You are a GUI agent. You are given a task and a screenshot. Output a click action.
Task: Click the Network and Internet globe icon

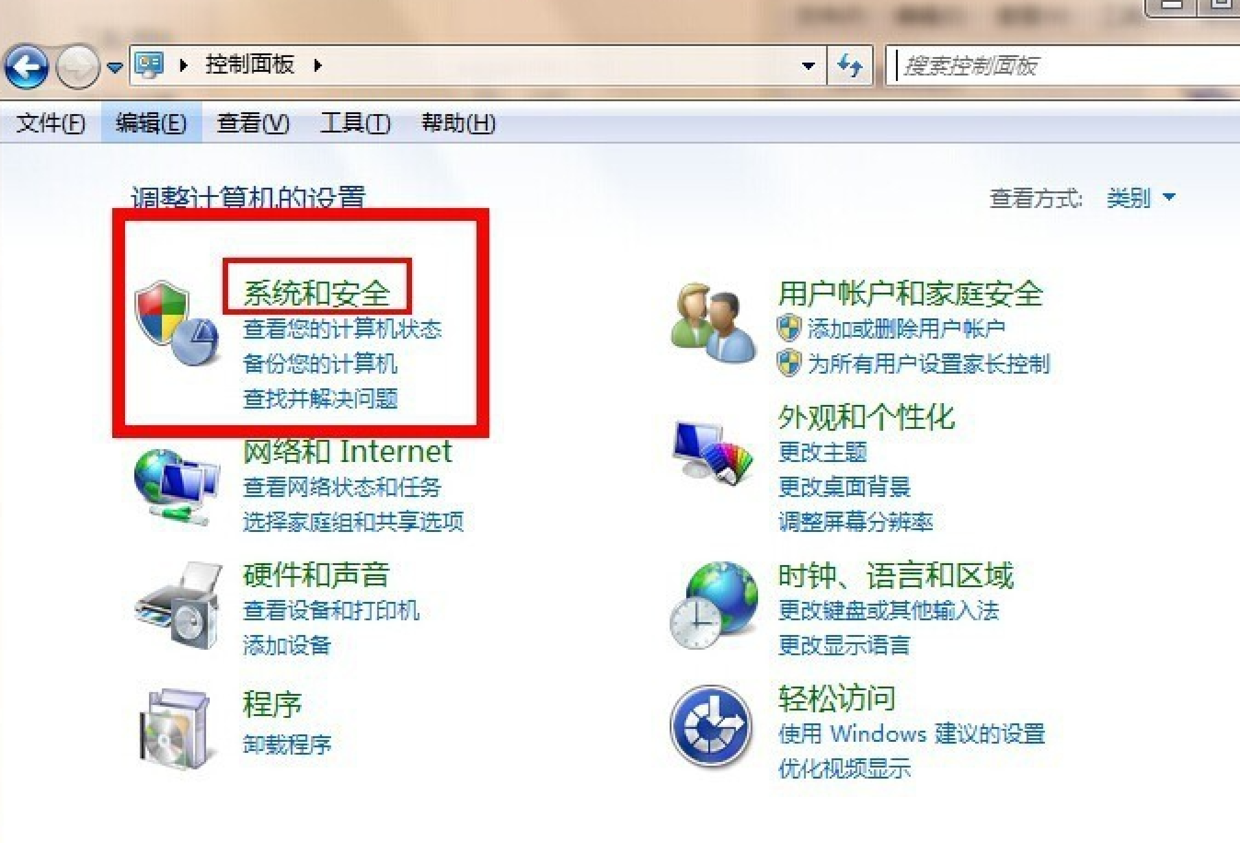[x=177, y=485]
